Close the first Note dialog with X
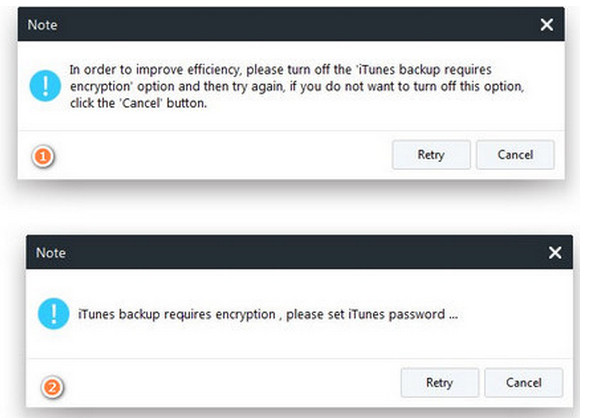Image resolution: width=590 pixels, height=418 pixels. pyautogui.click(x=547, y=25)
